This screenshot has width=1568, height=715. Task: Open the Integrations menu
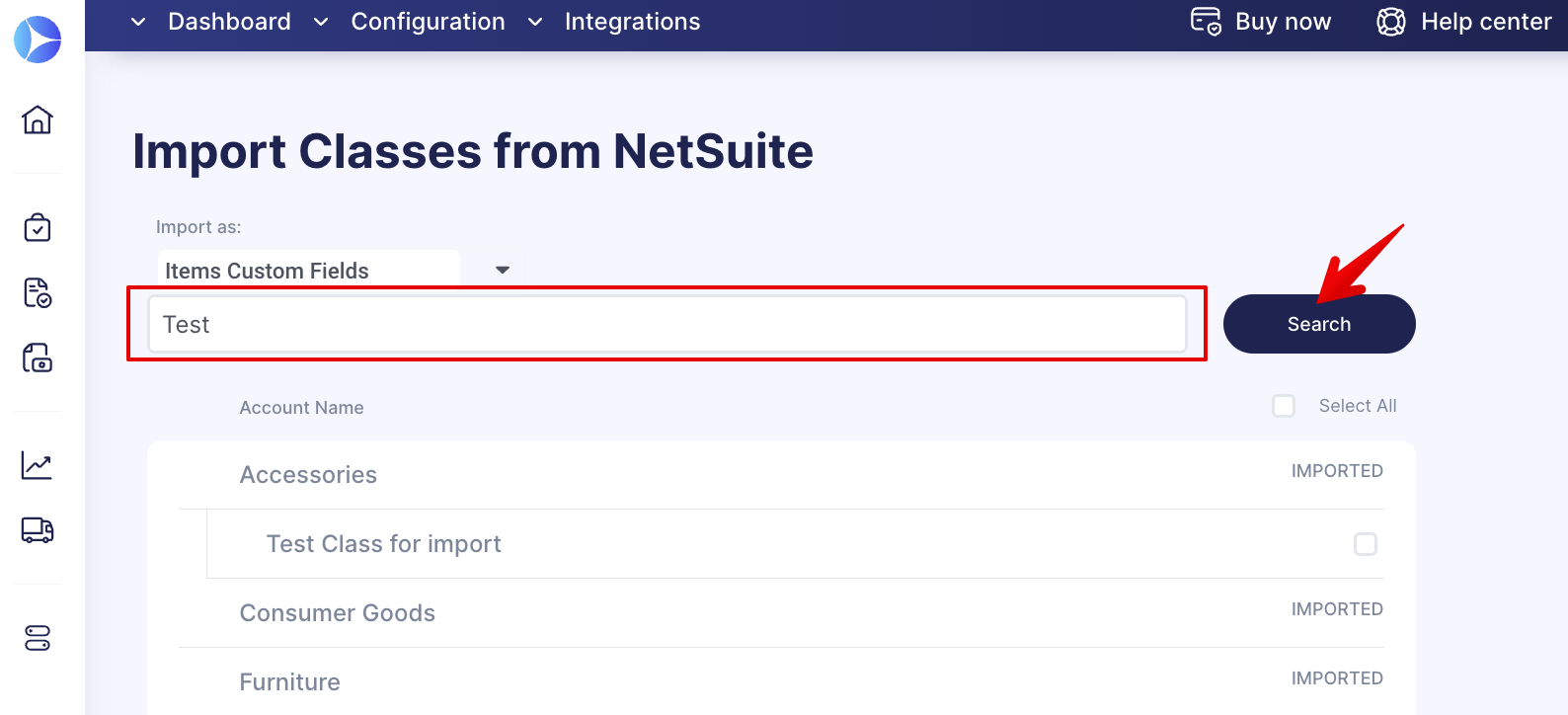pos(632,22)
